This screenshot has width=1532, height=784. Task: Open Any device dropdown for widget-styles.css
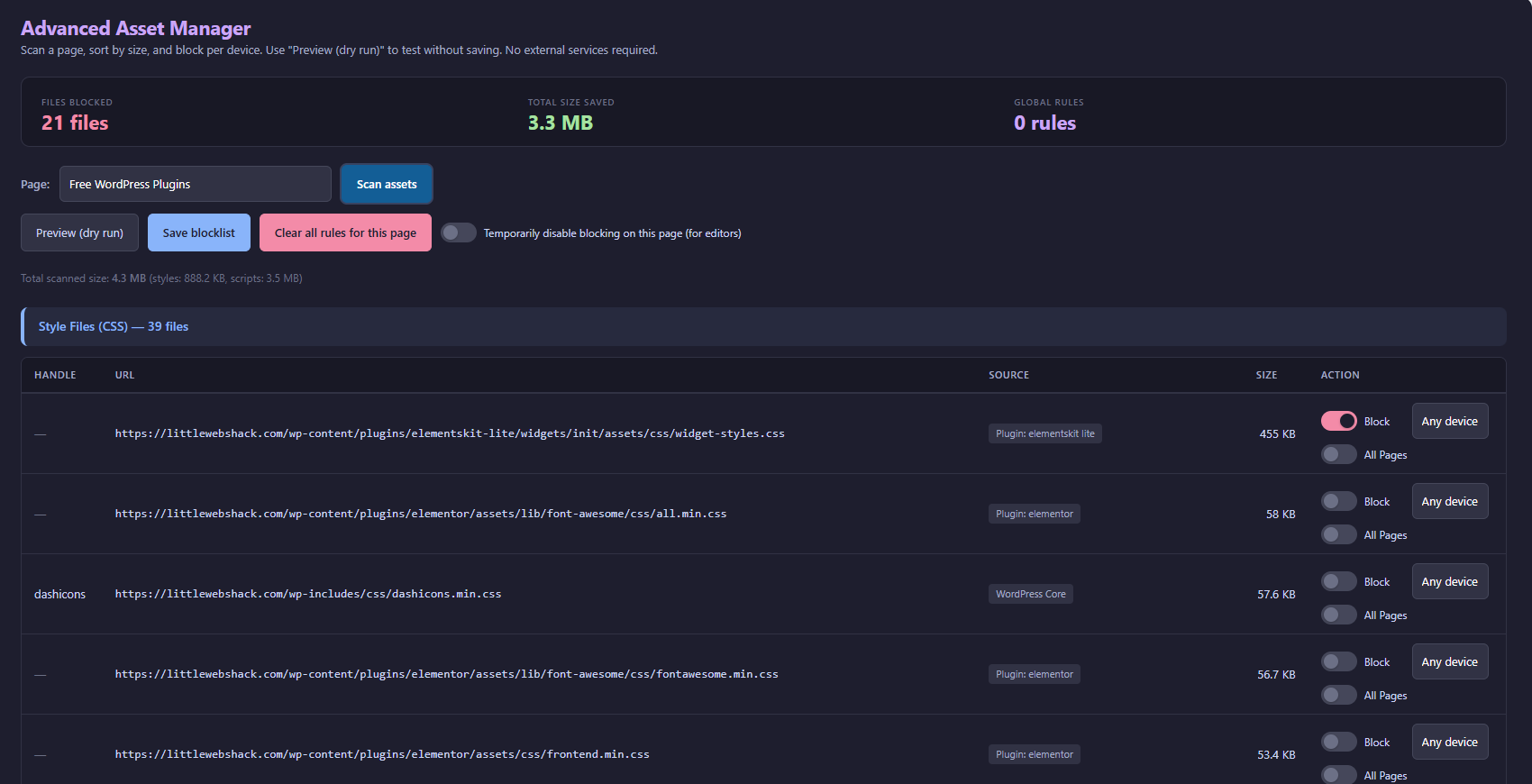1449,421
